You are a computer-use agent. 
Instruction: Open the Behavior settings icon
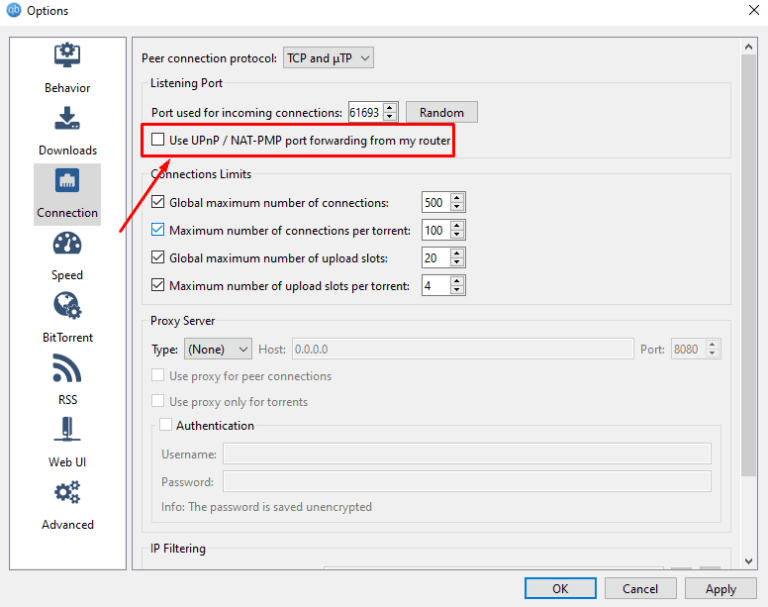67,55
